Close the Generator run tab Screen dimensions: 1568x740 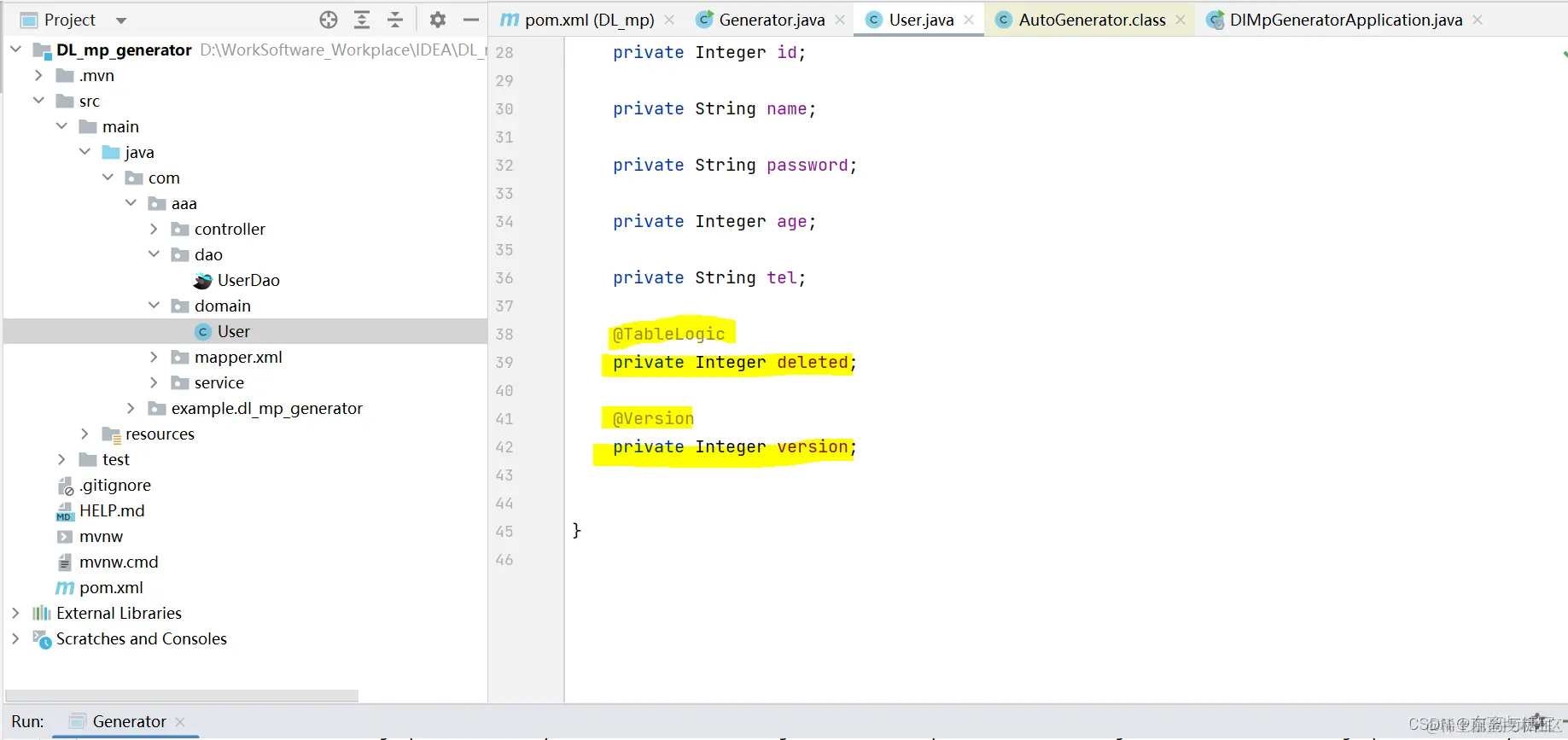pos(180,722)
